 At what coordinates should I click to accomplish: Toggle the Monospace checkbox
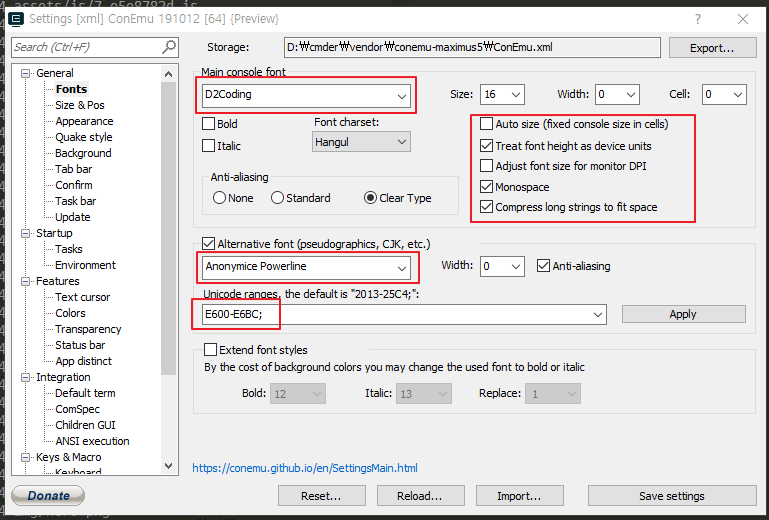click(x=487, y=187)
